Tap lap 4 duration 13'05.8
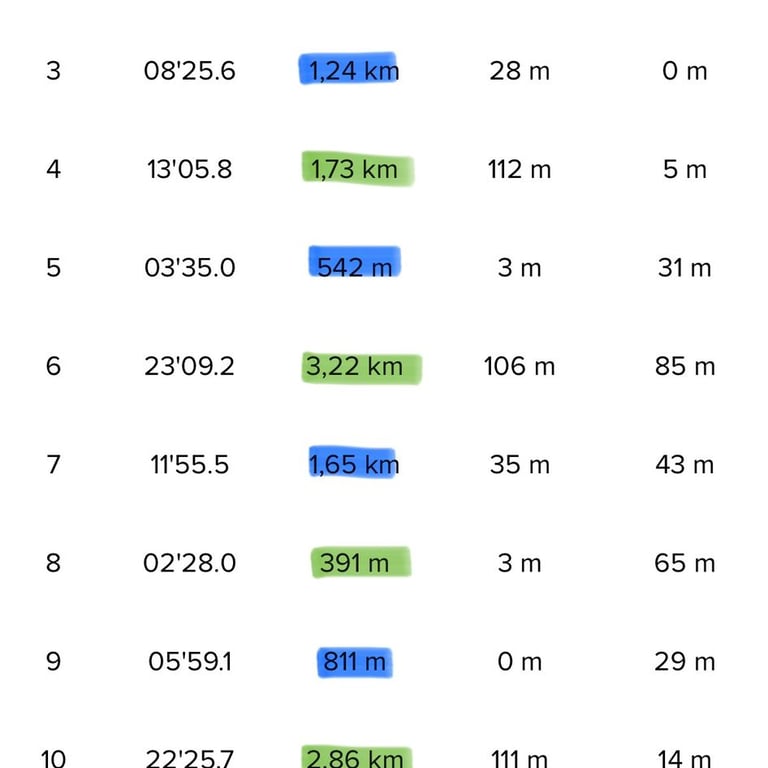Screen dimensions: 768x768 click(190, 169)
